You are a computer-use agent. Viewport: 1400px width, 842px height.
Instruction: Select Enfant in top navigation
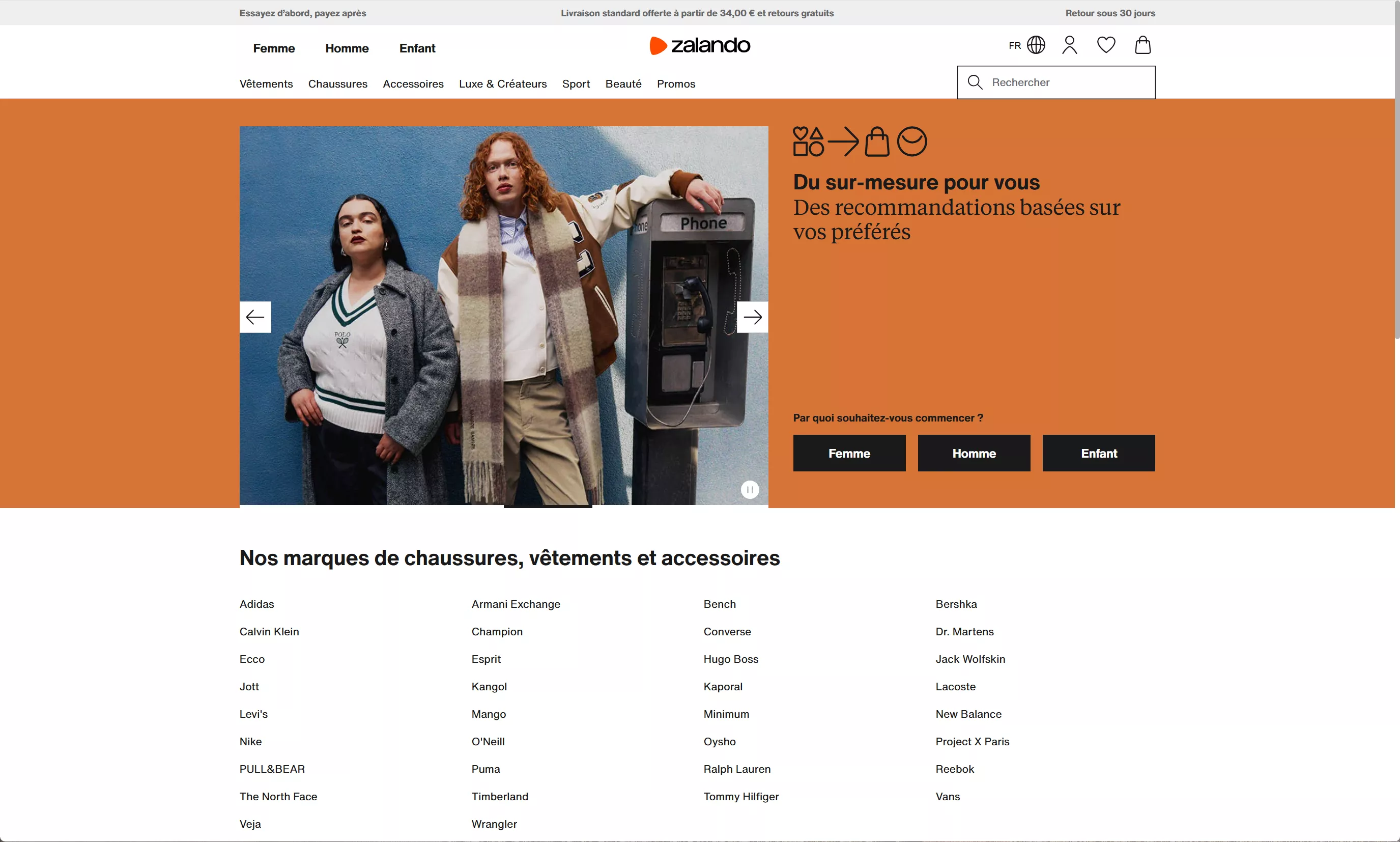[x=417, y=48]
